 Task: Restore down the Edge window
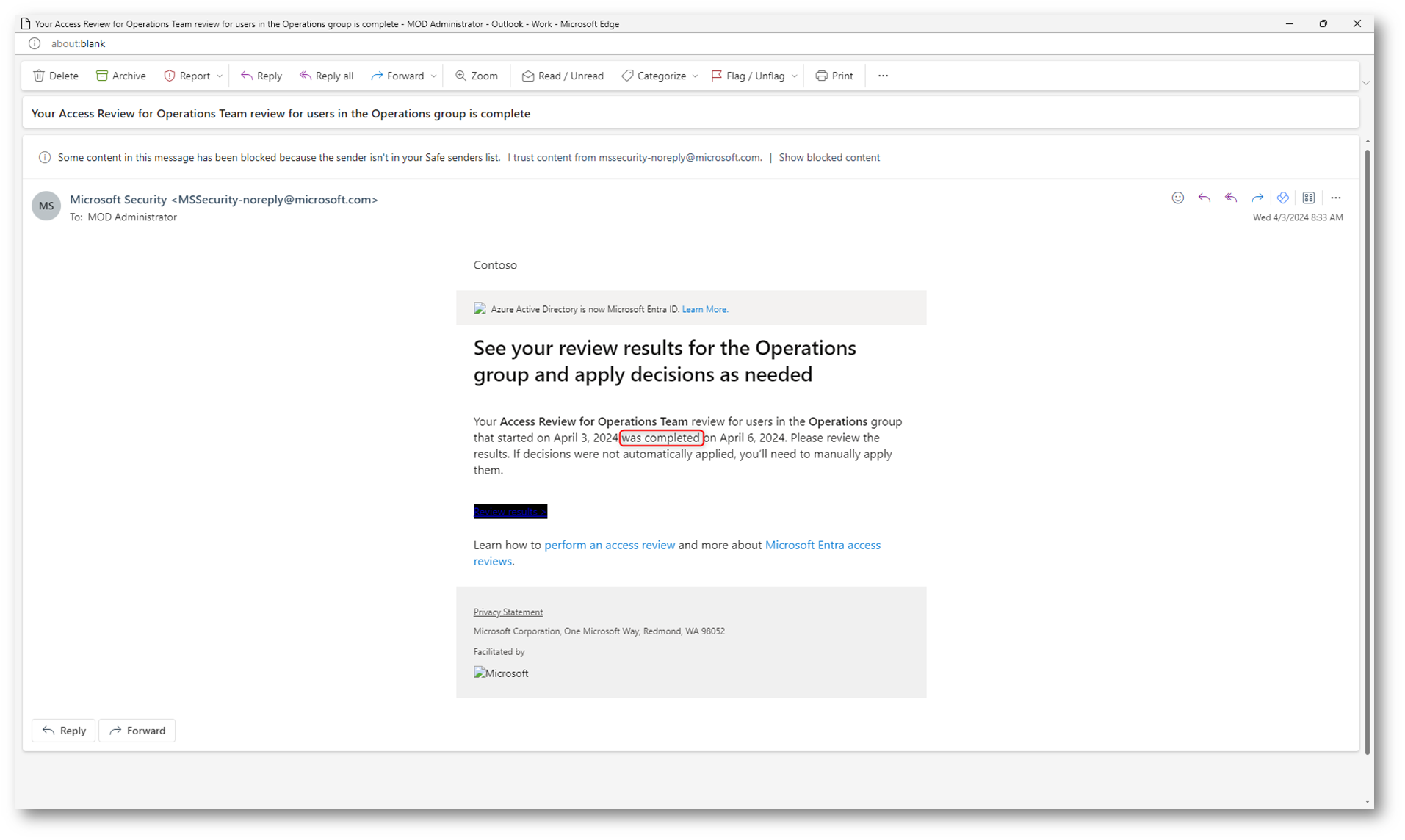pyautogui.click(x=1323, y=23)
